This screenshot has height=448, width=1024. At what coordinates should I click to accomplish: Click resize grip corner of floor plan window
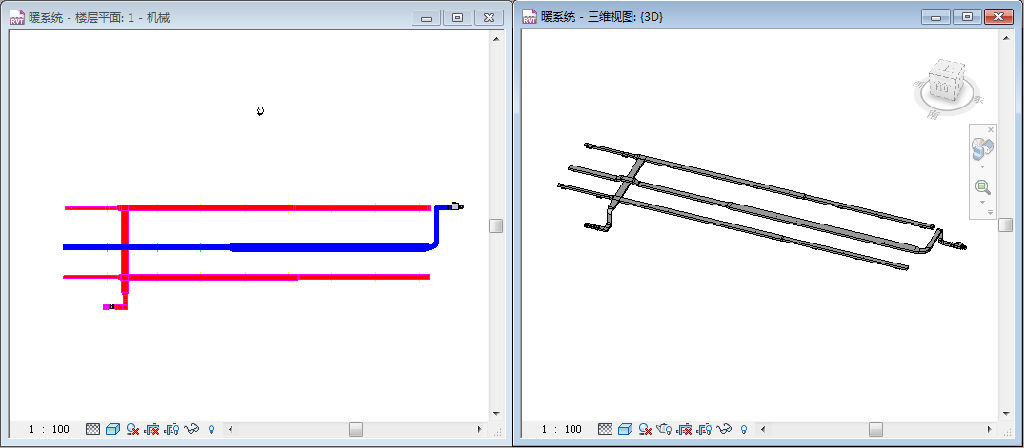click(497, 430)
